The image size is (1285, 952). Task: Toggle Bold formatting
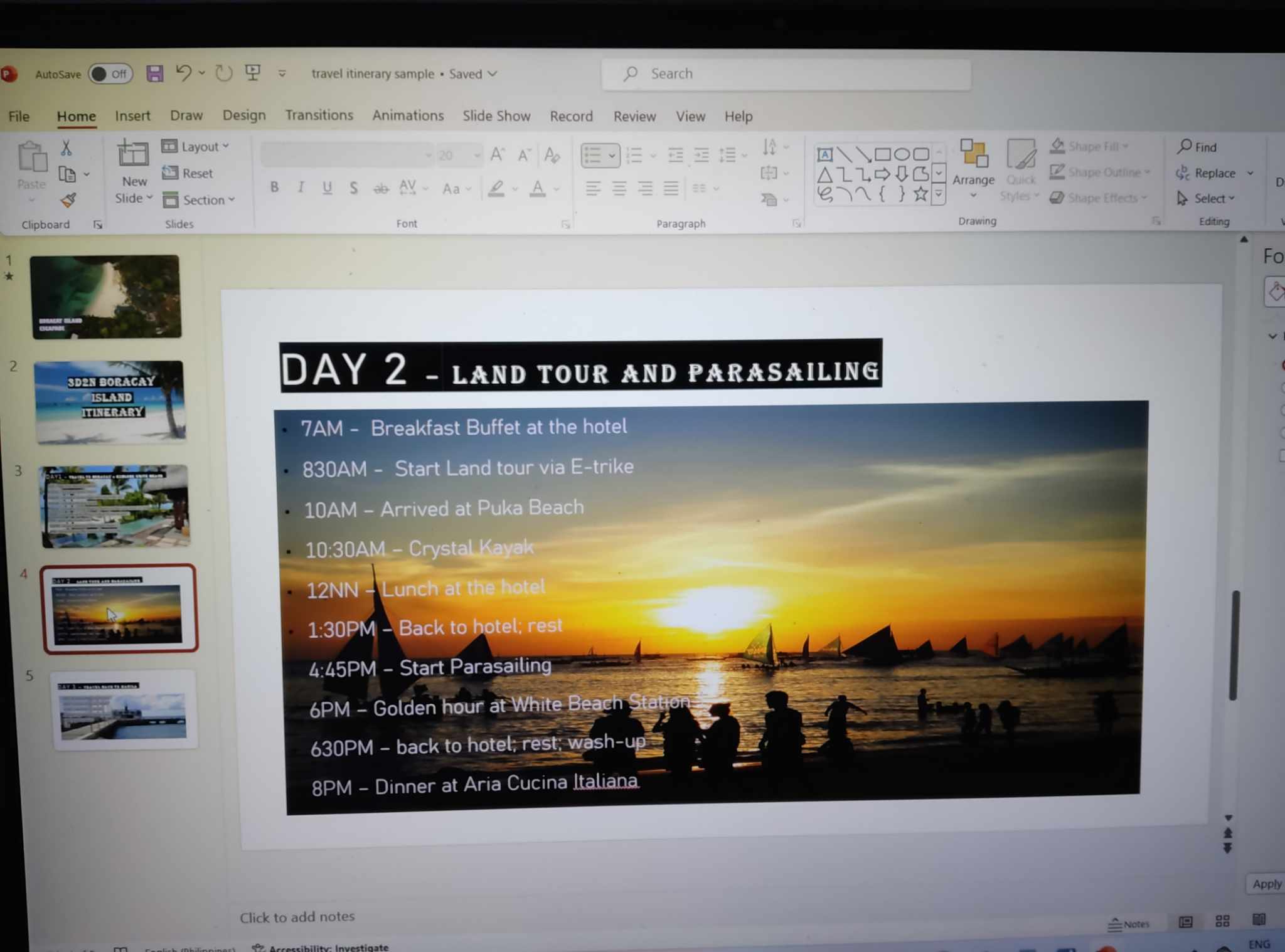point(274,188)
